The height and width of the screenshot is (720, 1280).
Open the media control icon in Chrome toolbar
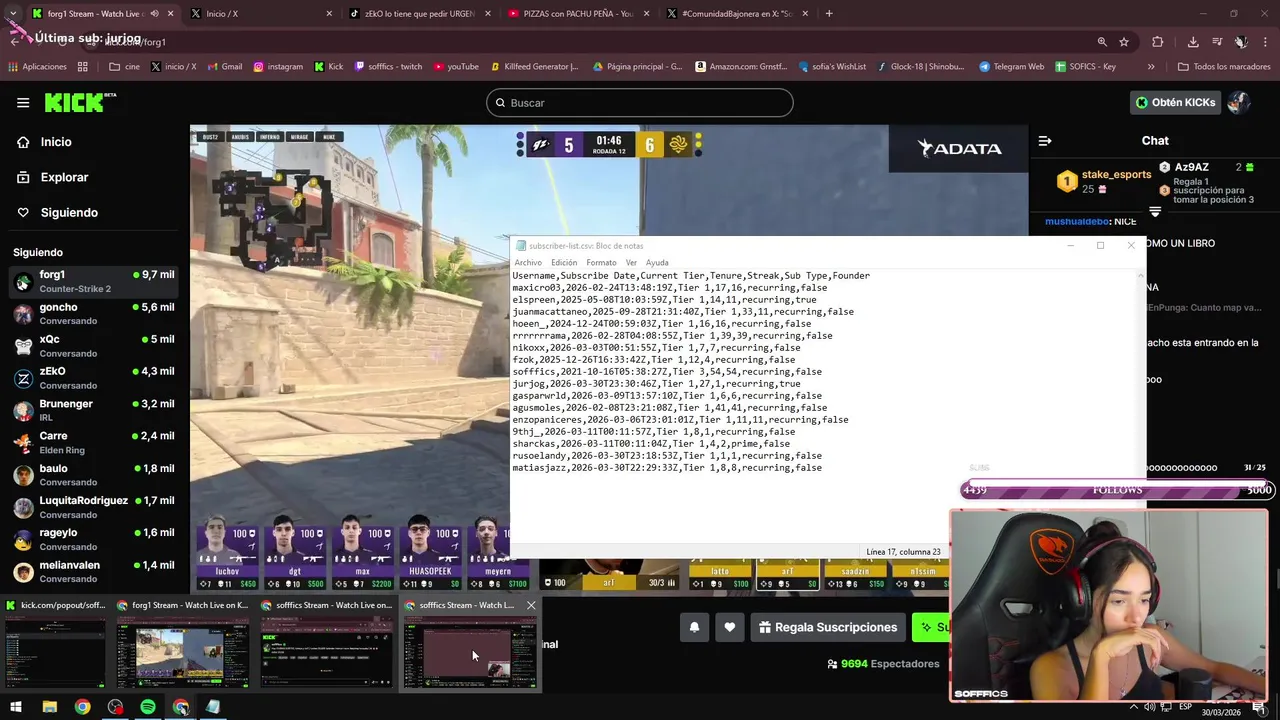point(1217,42)
